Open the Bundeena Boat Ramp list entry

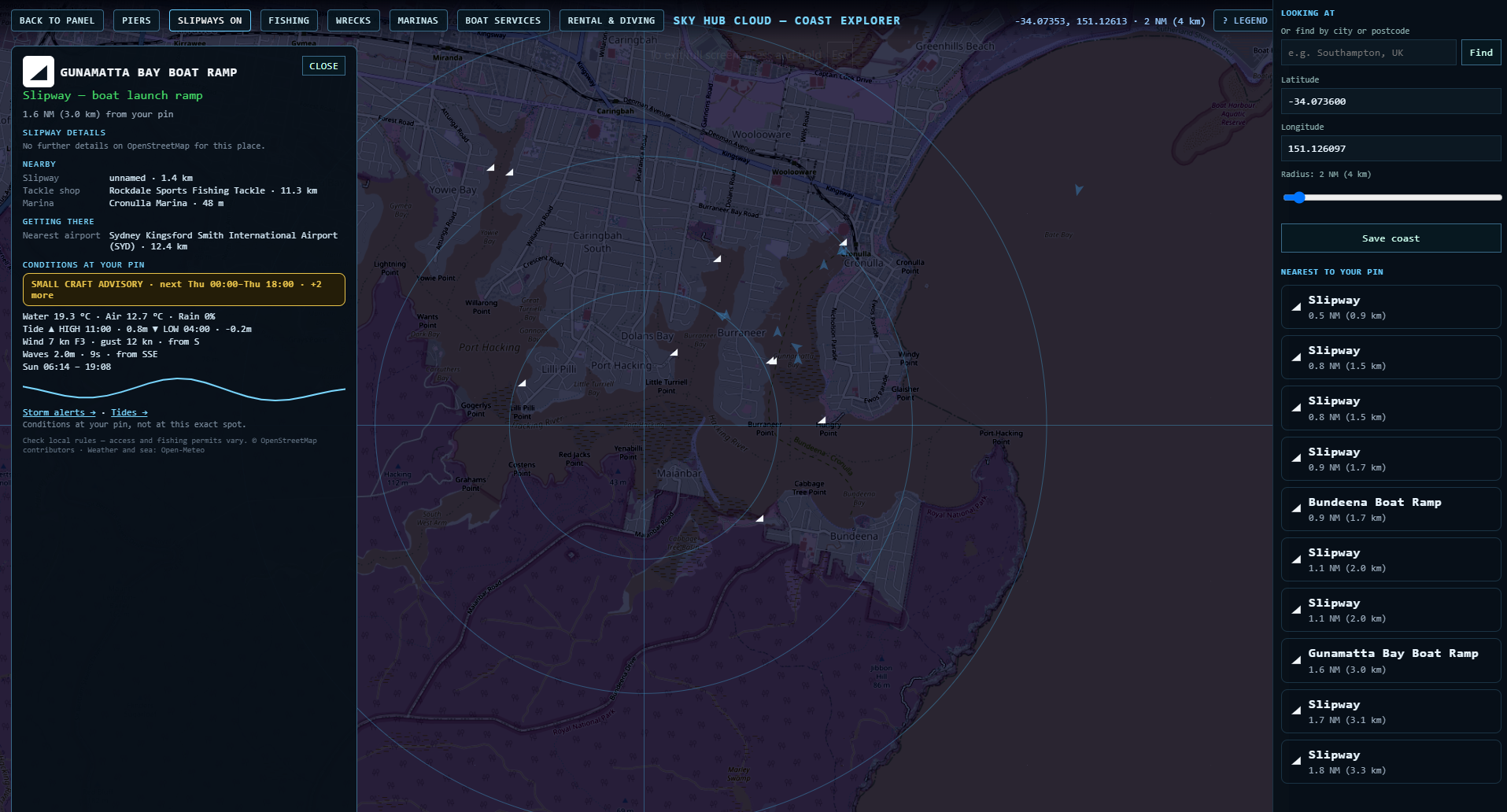click(1391, 509)
